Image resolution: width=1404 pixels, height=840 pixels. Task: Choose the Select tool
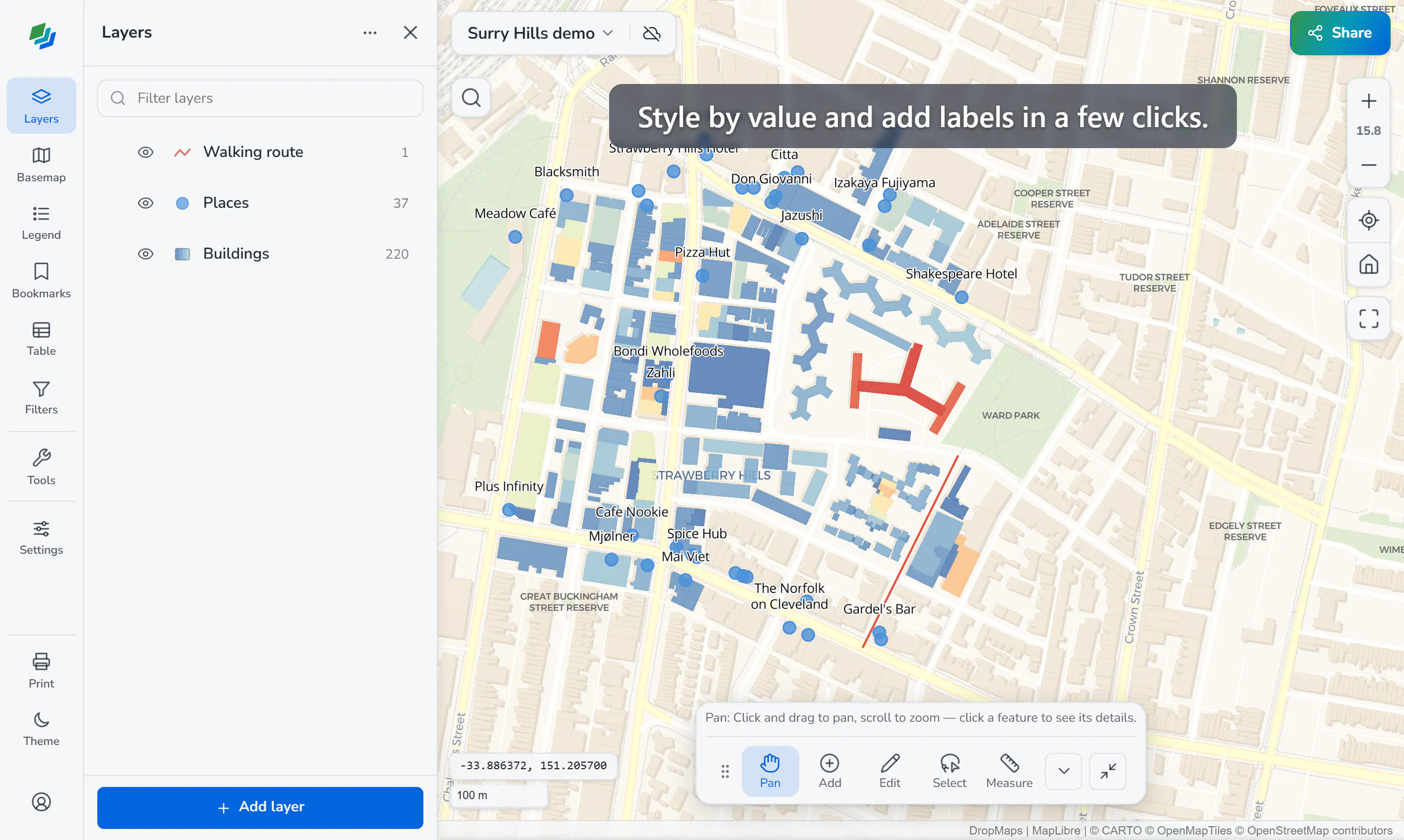(950, 771)
